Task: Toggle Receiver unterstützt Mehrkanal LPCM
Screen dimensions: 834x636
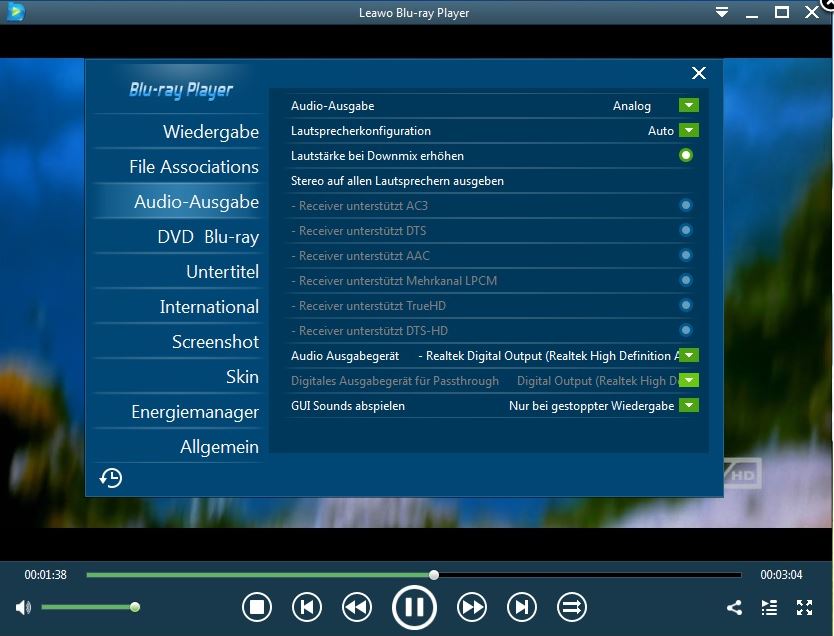Action: [686, 280]
